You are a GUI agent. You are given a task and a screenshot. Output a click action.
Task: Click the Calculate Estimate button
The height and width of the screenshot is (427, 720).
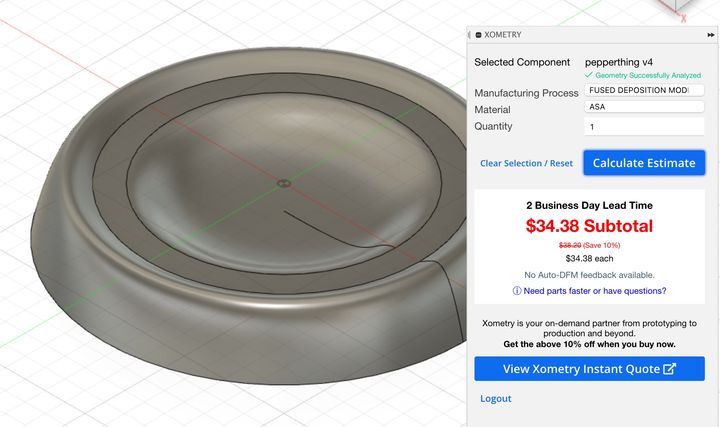[644, 163]
